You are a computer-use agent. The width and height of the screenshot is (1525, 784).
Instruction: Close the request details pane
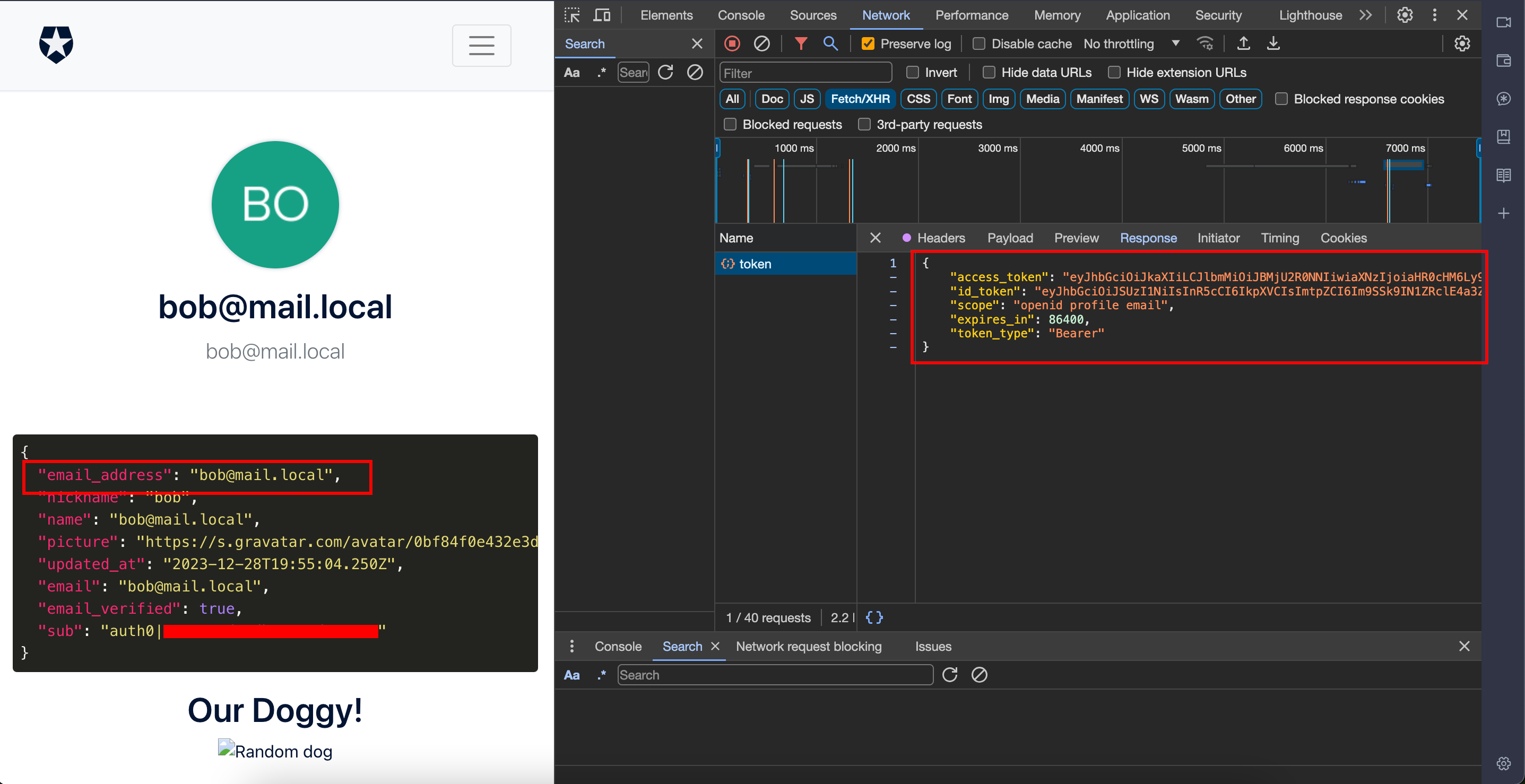[x=875, y=239]
